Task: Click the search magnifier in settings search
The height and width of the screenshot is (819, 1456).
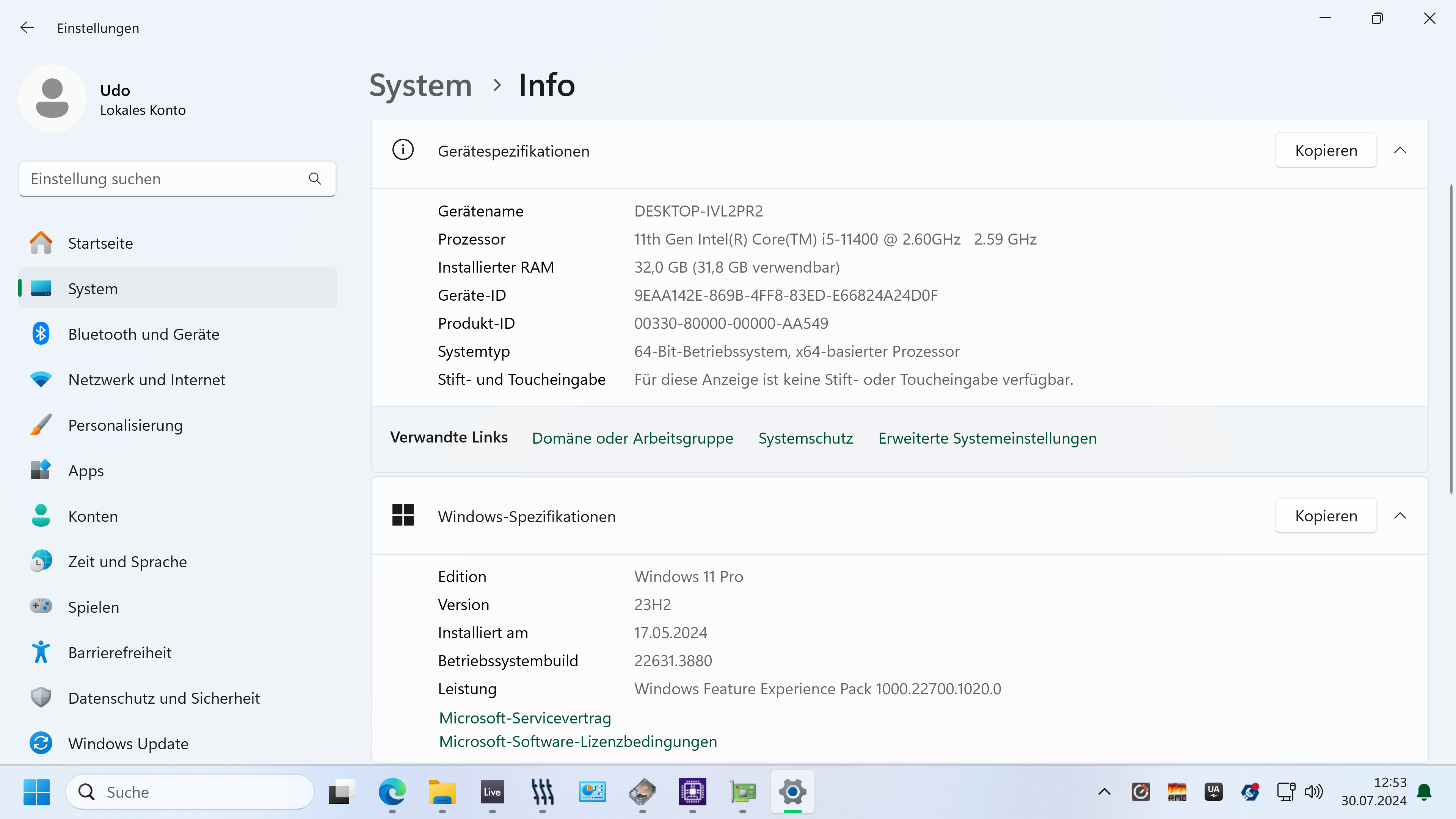Action: [315, 179]
